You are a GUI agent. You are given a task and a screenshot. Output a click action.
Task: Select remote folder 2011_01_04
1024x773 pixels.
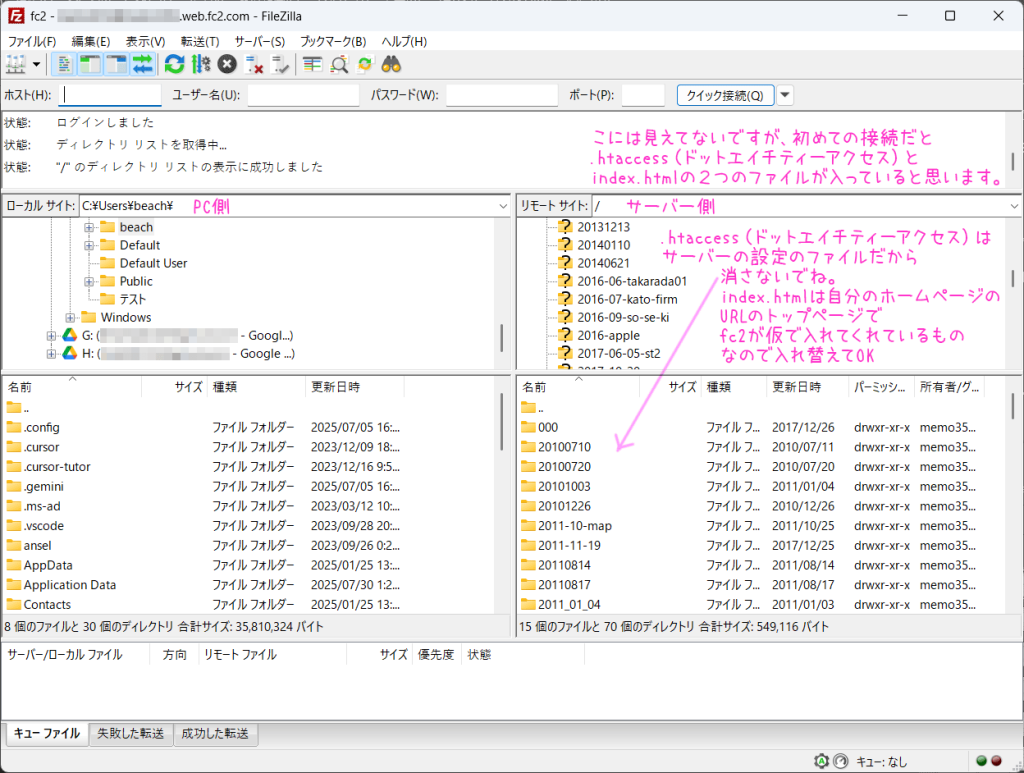click(x=569, y=605)
